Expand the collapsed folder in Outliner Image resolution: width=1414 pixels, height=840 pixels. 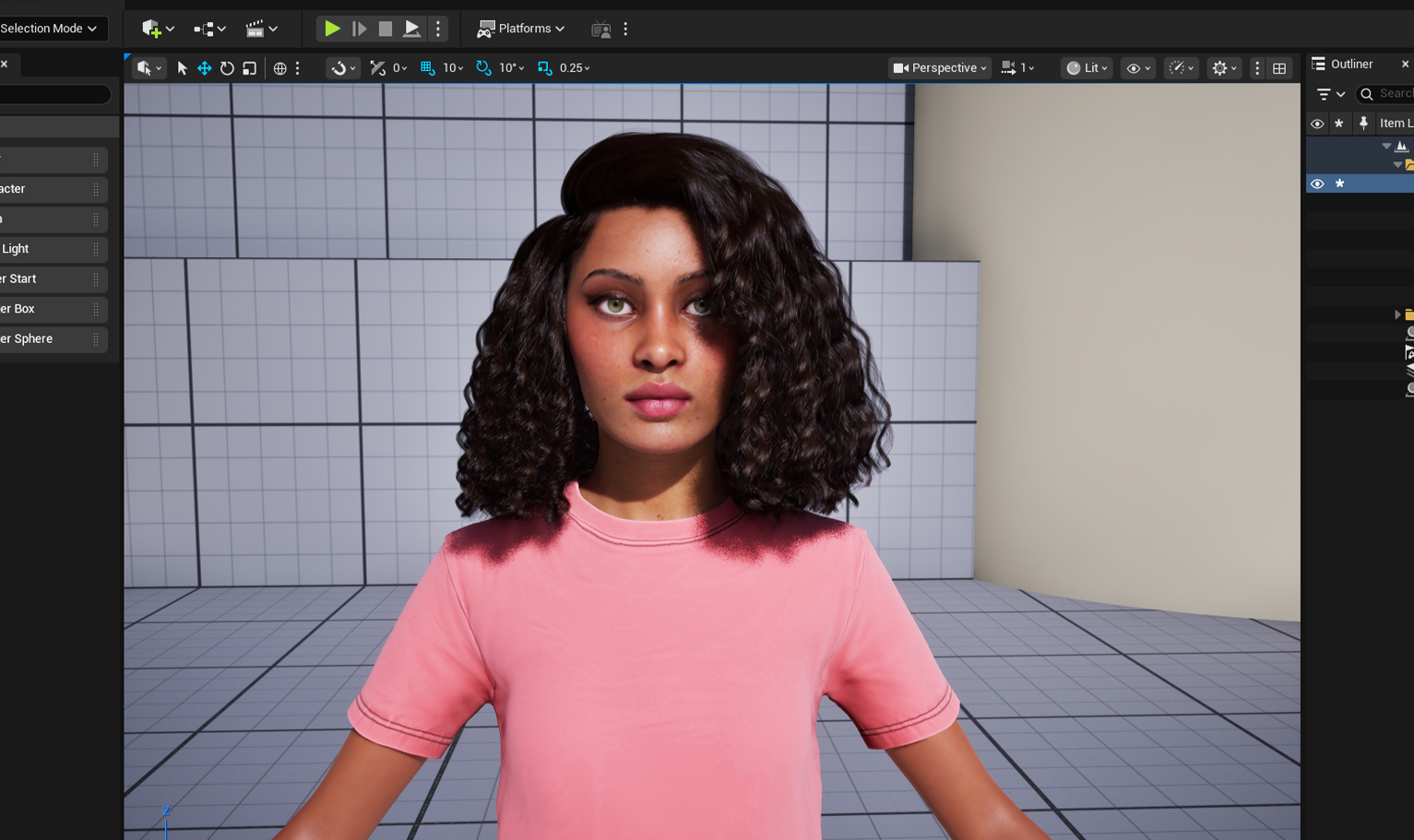click(x=1397, y=314)
